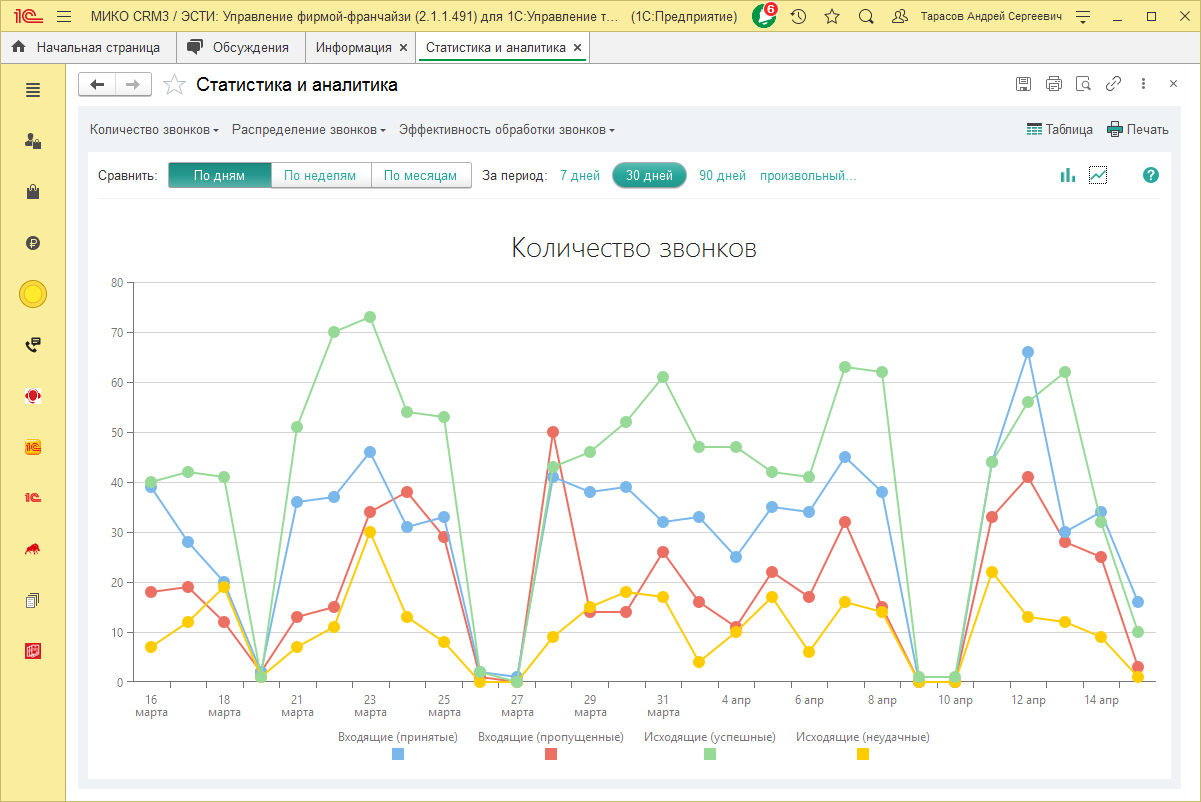Screen dimensions: 1201x802
Task: Click the 'Таблица' button
Action: pos(1059,129)
